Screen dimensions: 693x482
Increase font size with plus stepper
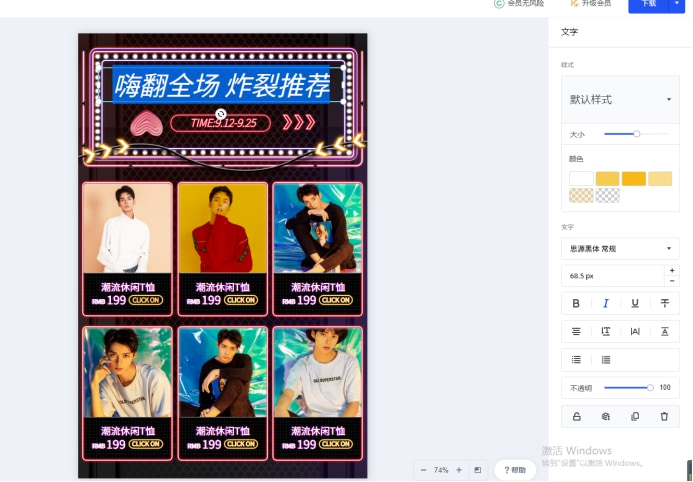(x=672, y=270)
